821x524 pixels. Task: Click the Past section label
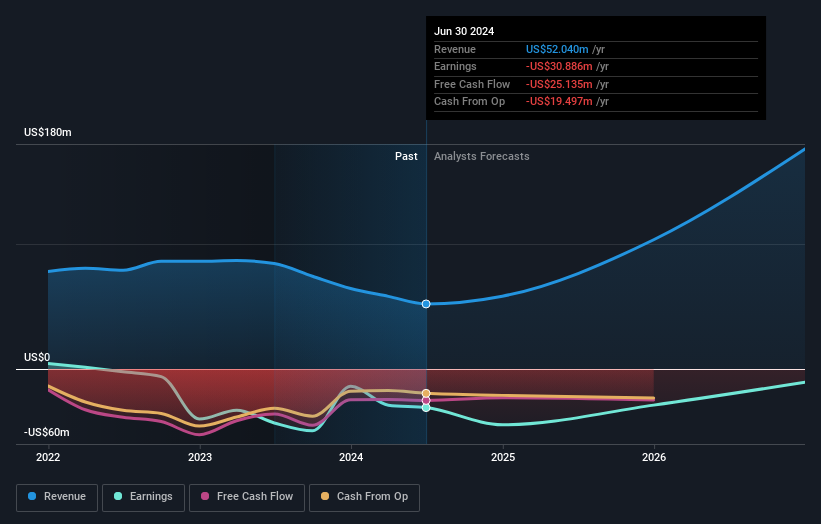click(406, 156)
